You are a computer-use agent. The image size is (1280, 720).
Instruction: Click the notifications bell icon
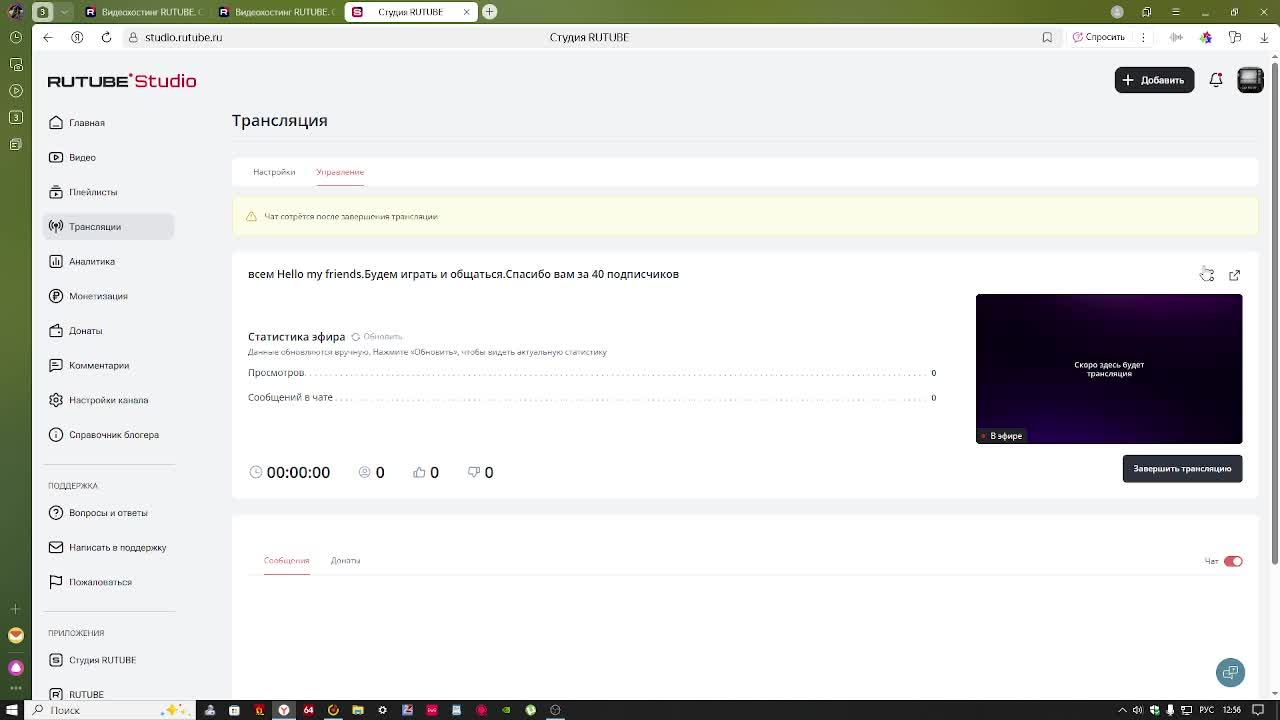point(1216,80)
